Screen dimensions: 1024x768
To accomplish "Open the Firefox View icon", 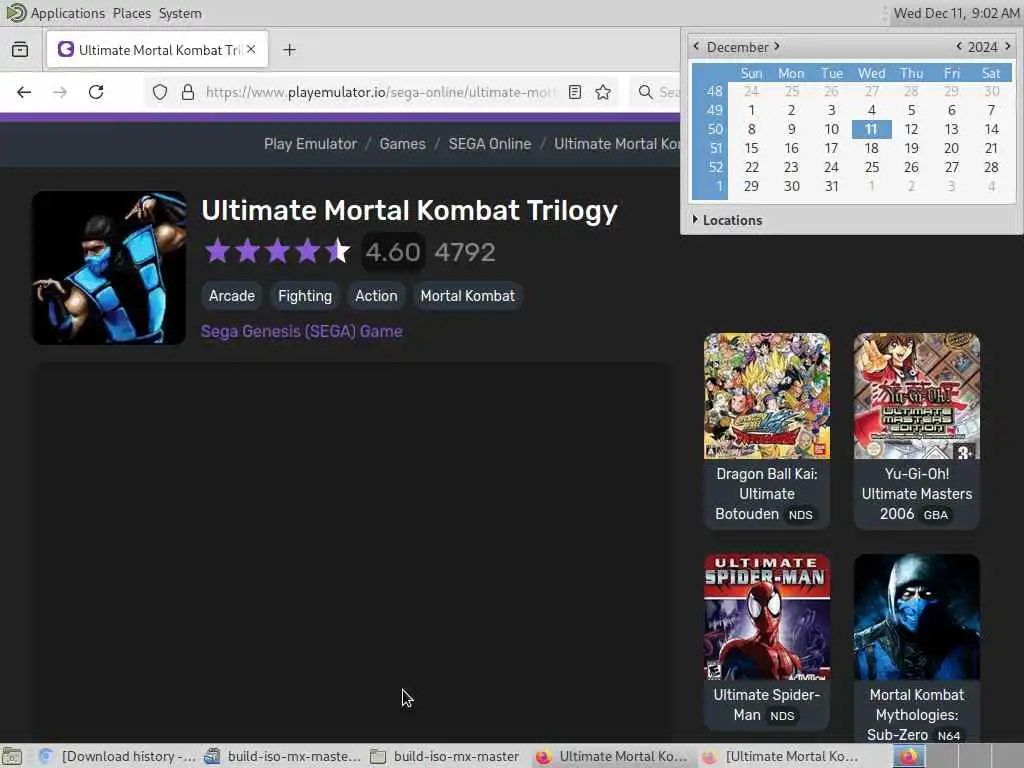I will point(20,50).
